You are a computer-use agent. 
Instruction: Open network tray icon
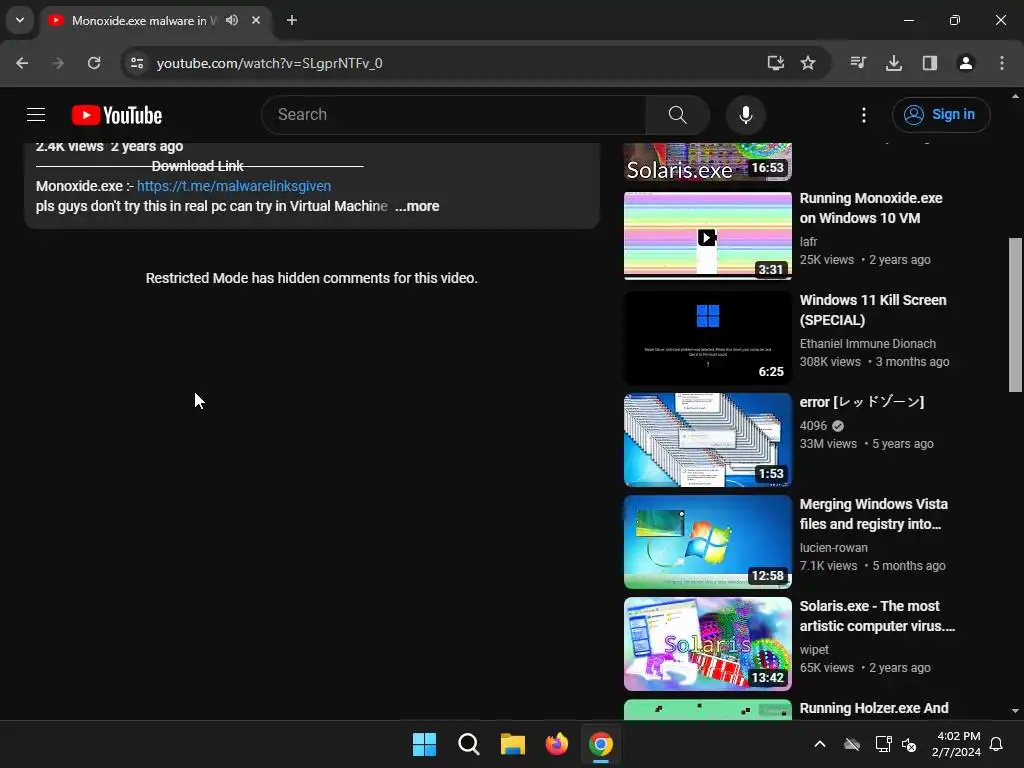coord(883,744)
